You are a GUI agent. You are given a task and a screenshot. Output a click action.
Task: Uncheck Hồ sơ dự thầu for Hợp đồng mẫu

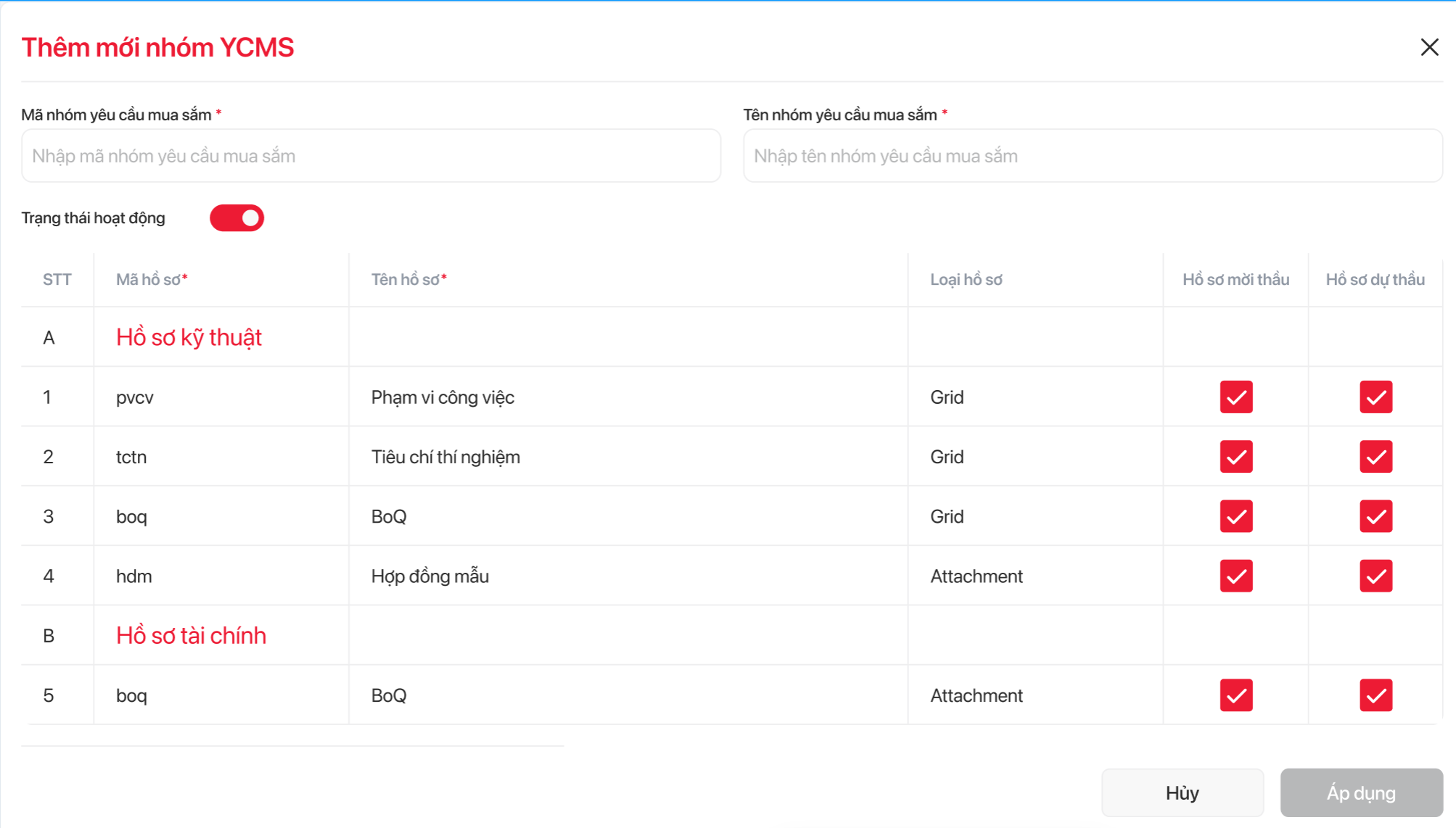pyautogui.click(x=1375, y=576)
